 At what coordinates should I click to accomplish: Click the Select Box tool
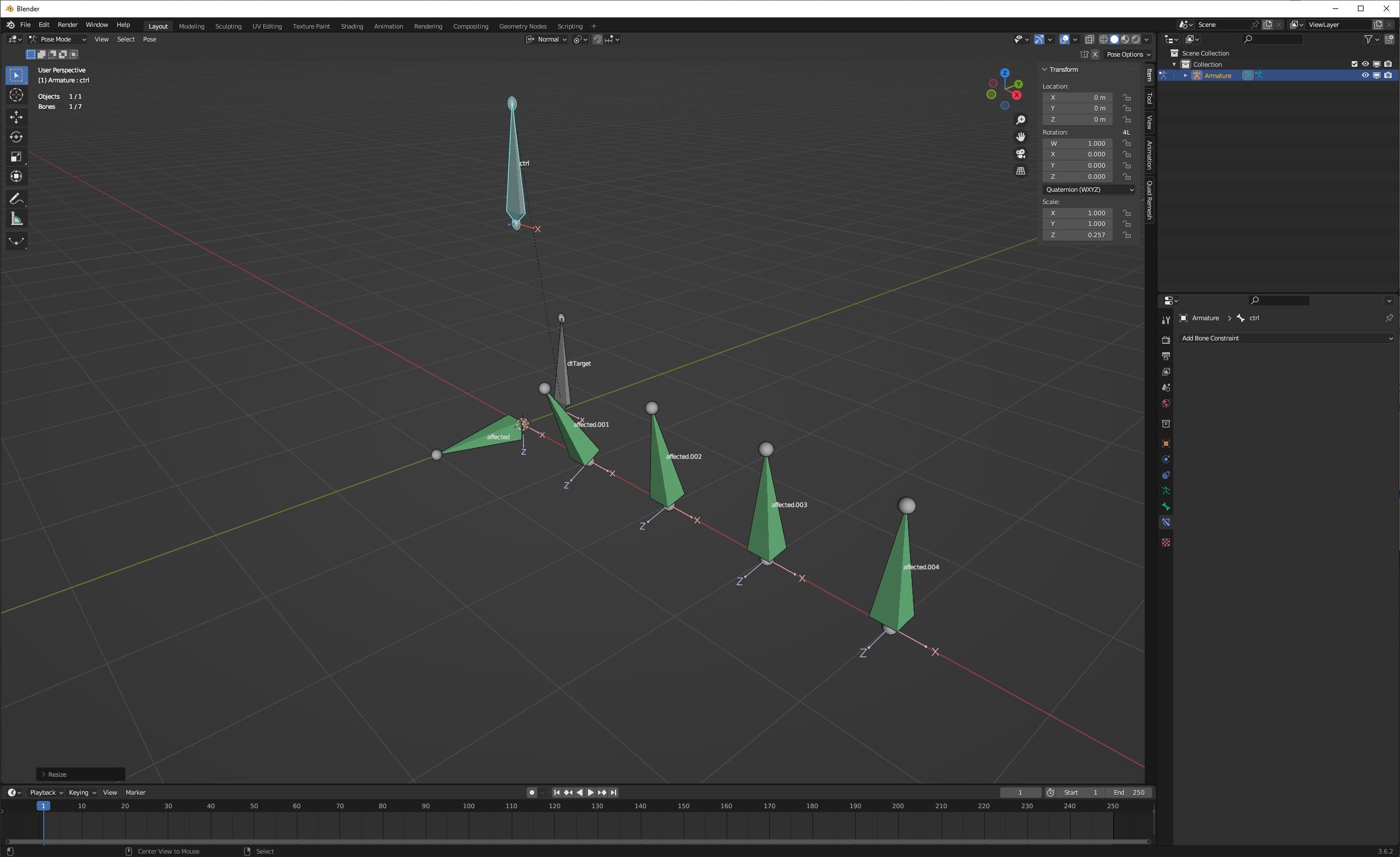(x=16, y=75)
